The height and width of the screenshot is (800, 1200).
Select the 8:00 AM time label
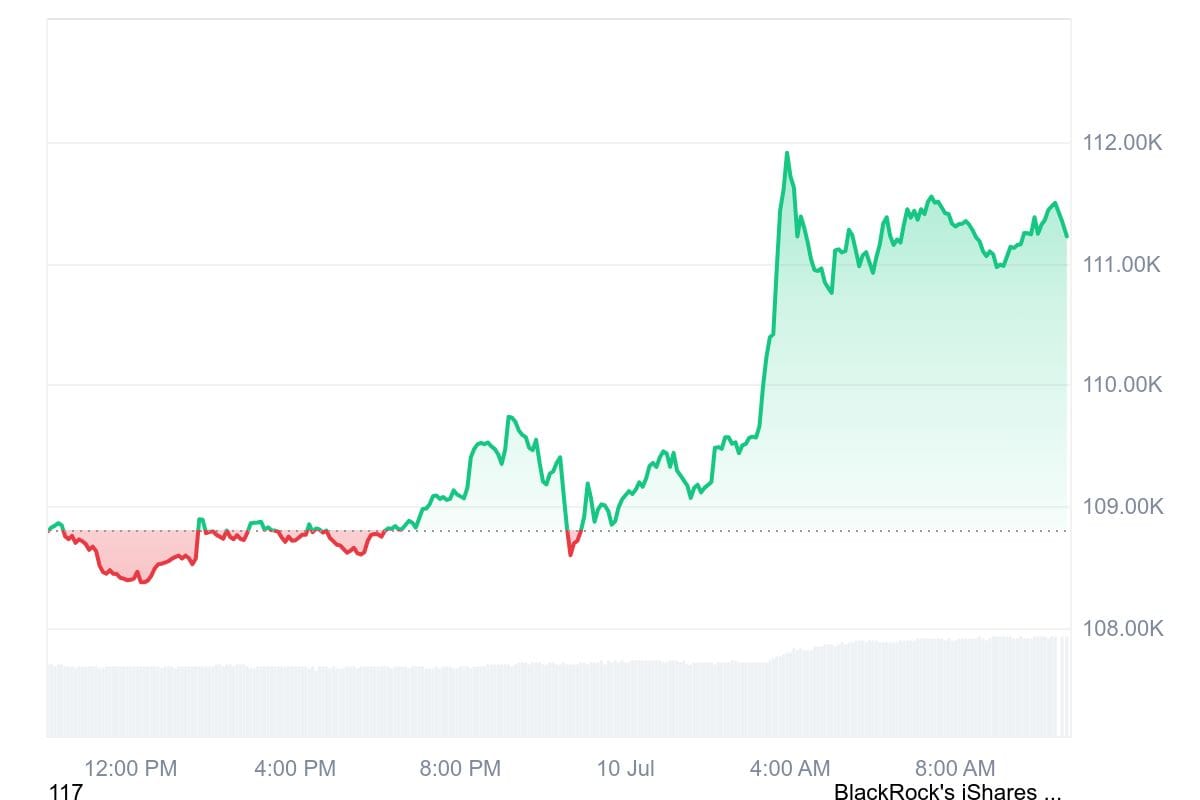pyautogui.click(x=954, y=768)
